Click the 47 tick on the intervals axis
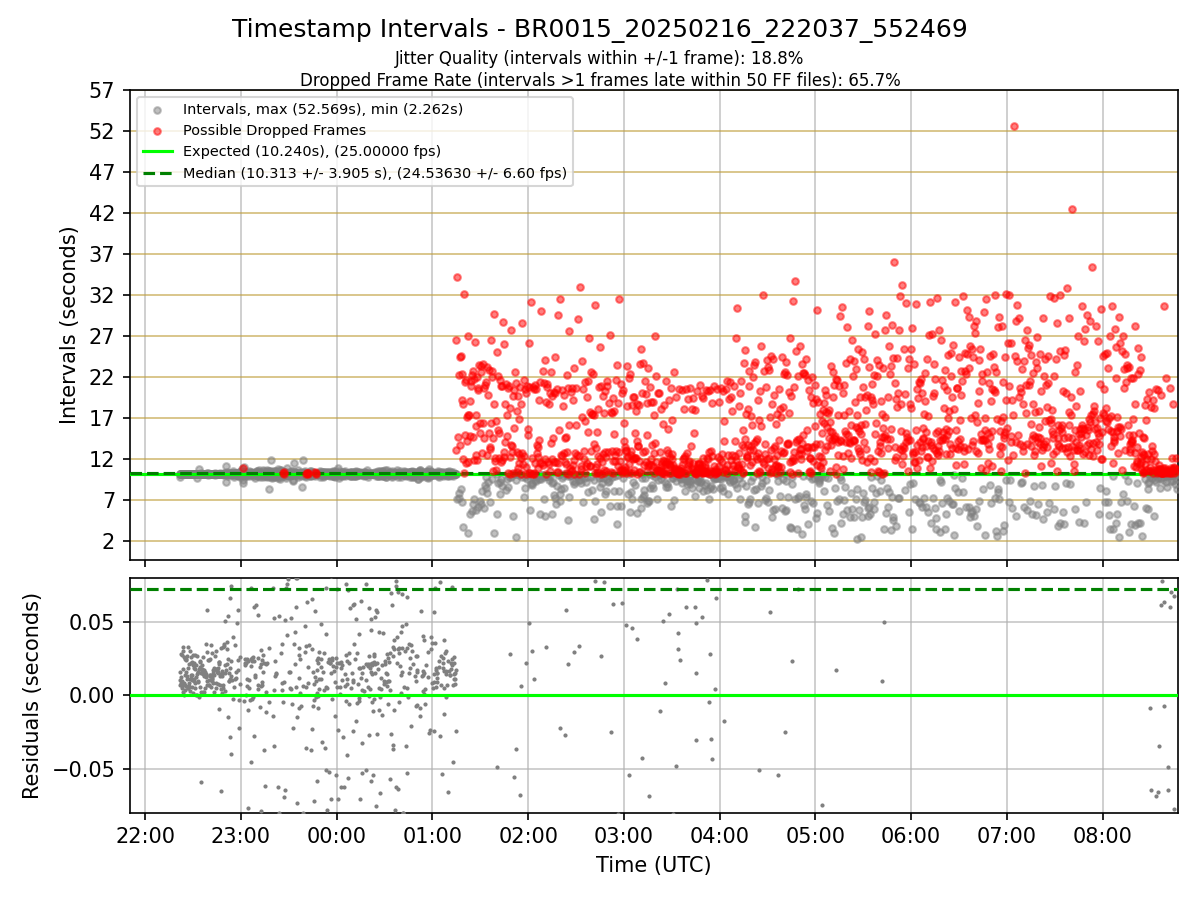 104,173
